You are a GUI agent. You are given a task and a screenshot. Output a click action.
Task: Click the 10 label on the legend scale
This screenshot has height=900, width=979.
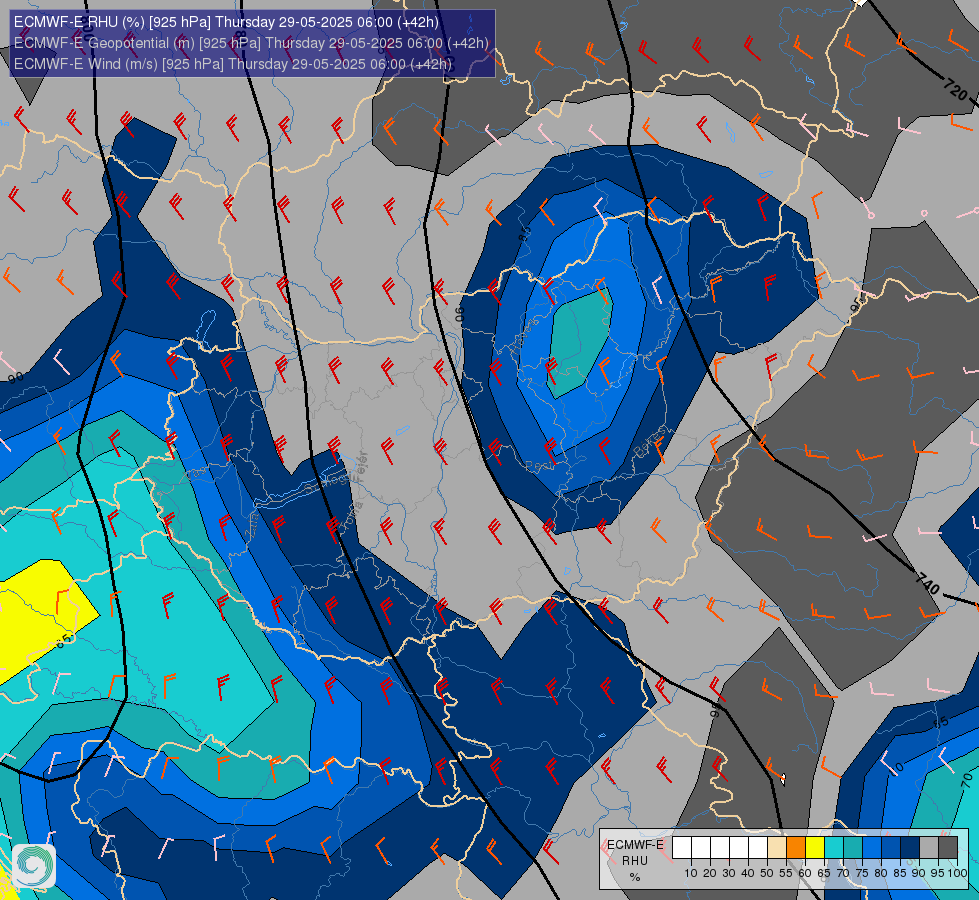point(691,873)
